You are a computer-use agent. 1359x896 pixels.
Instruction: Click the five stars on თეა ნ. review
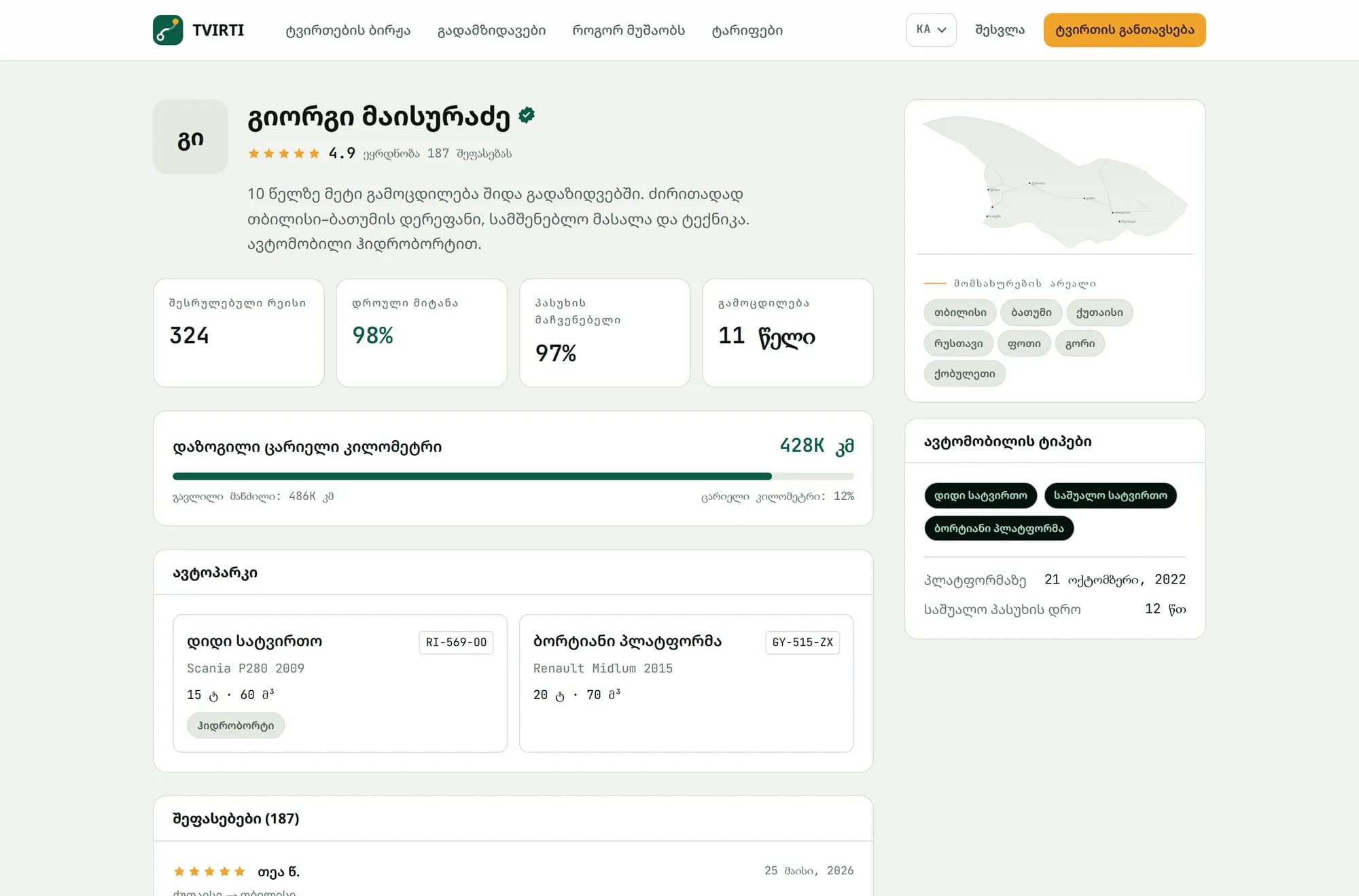click(x=209, y=872)
